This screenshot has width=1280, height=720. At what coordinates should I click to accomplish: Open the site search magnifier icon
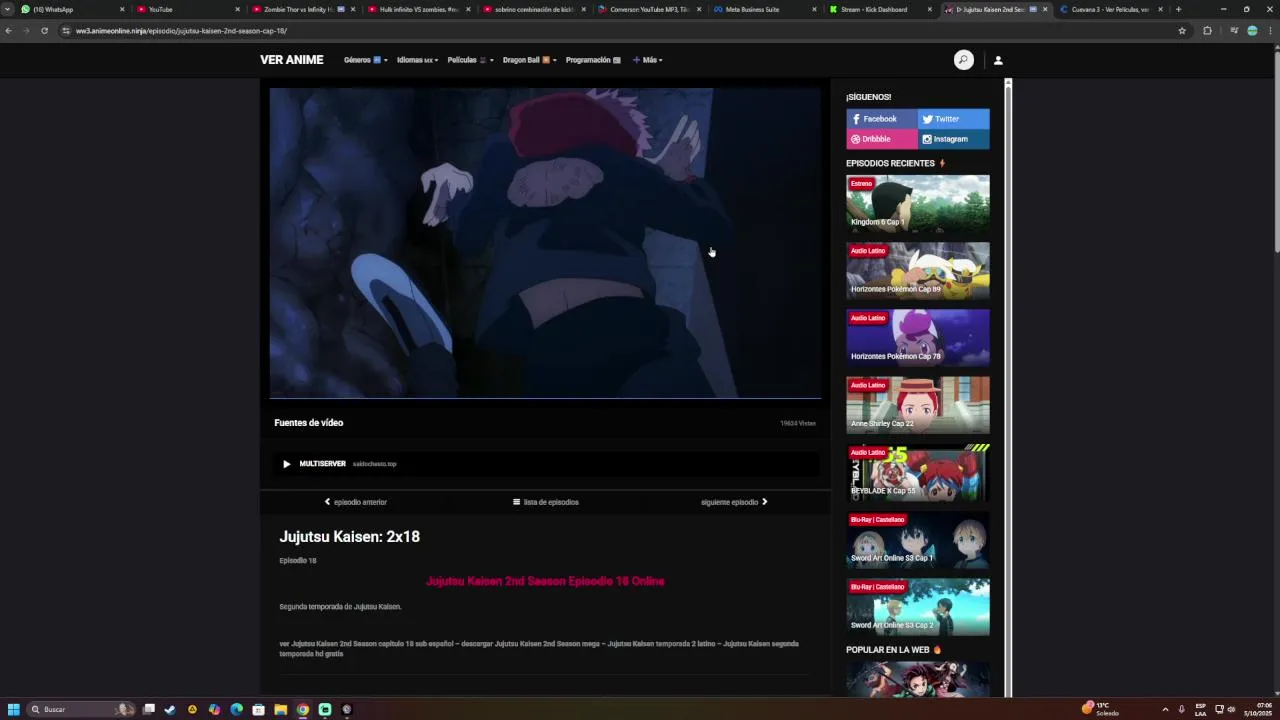963,60
